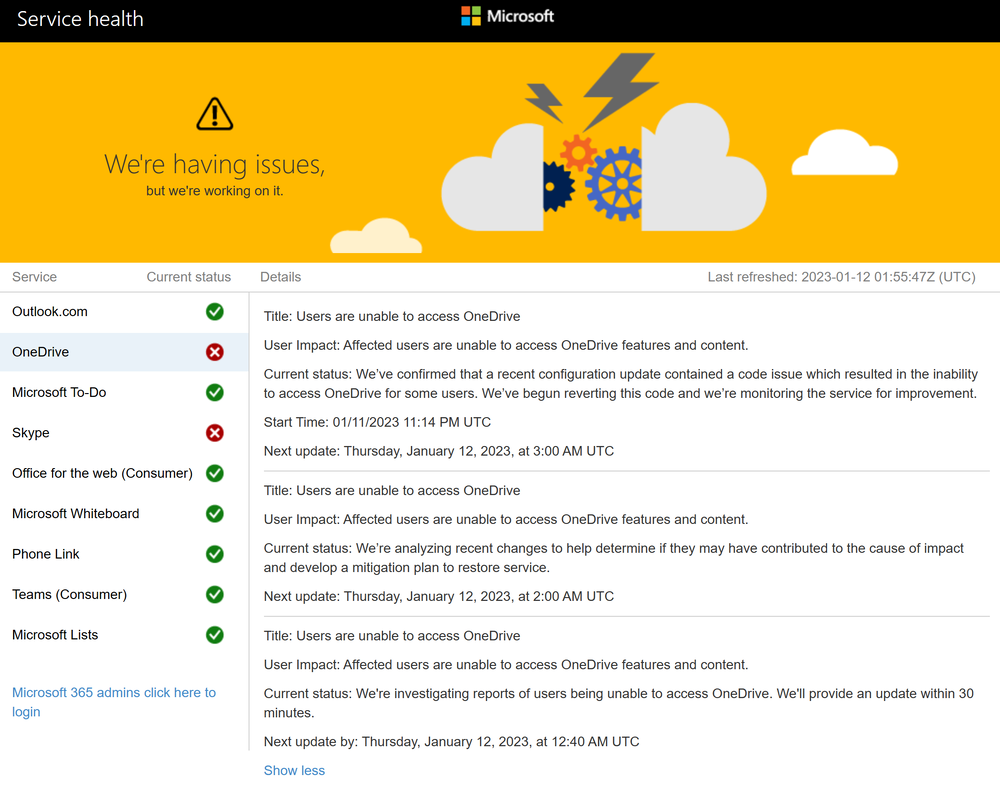
Task: Click the red error icon beside Skype
Action: click(x=214, y=433)
